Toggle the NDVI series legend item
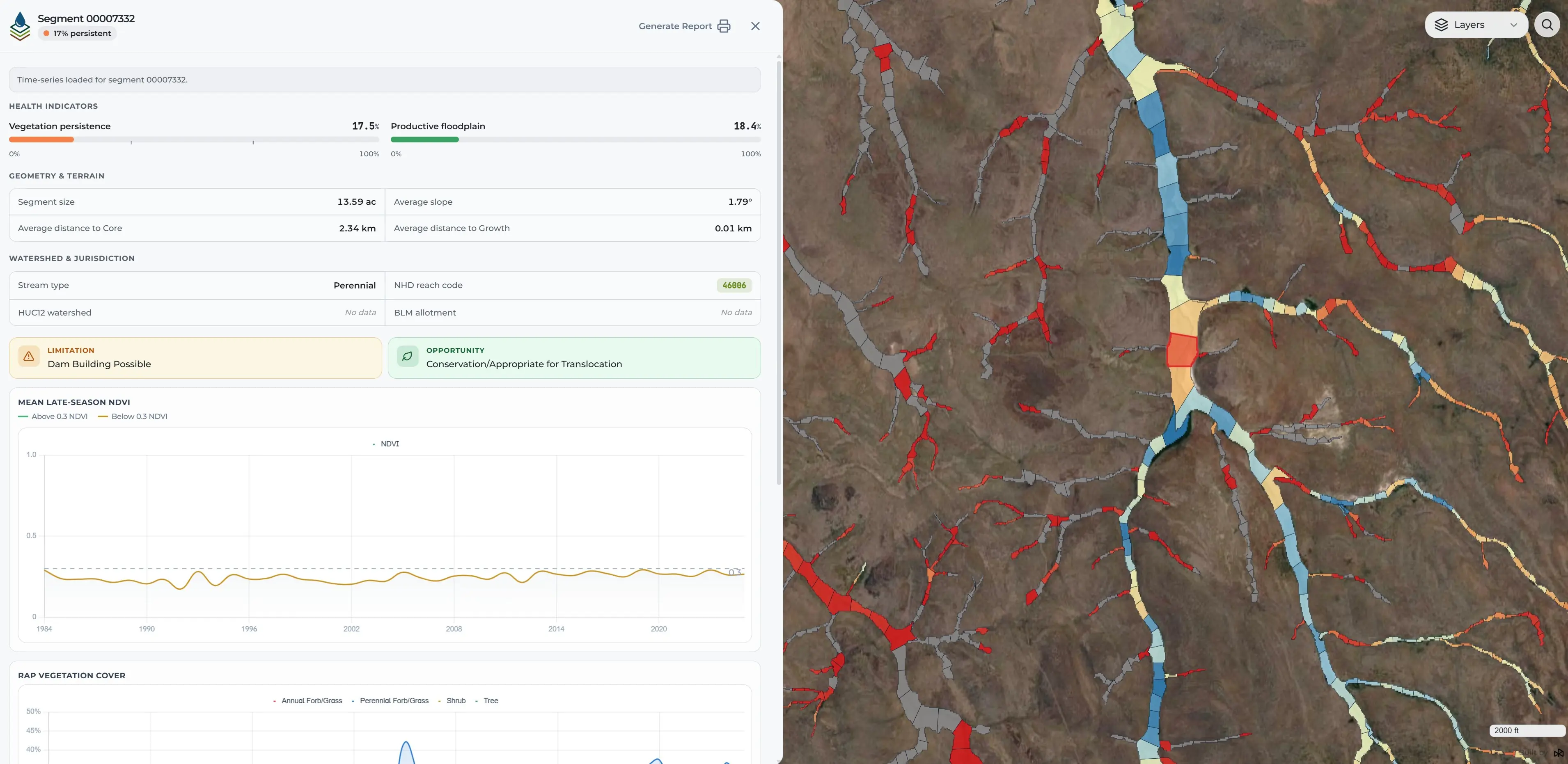 [386, 444]
